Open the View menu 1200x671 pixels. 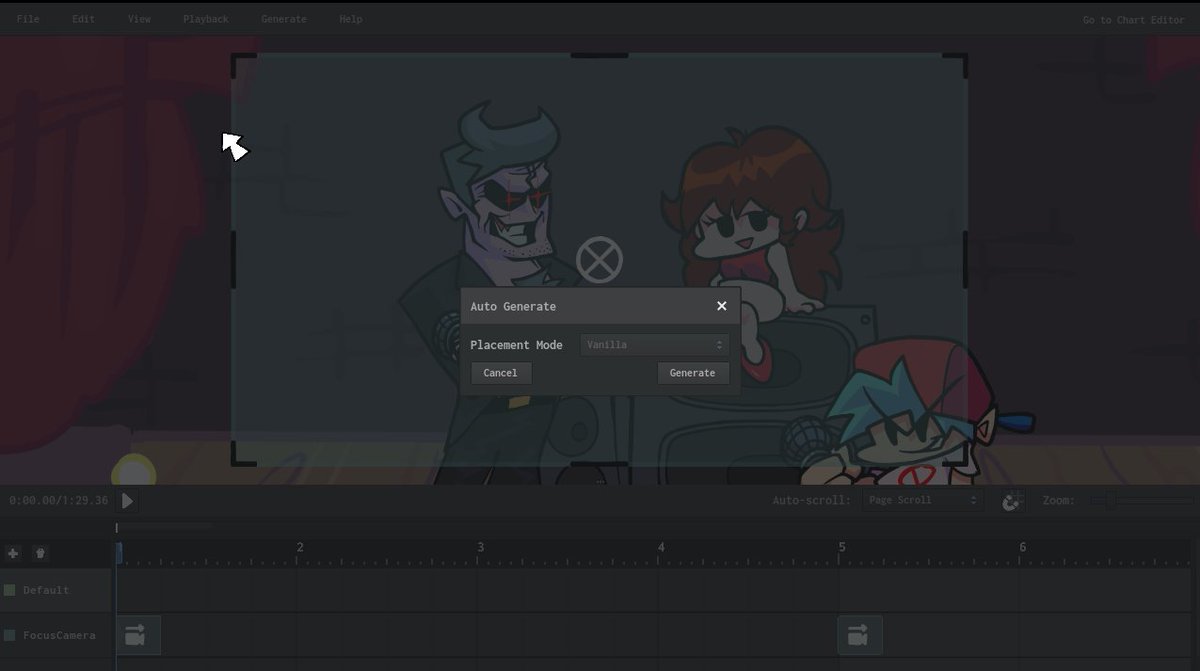tap(139, 19)
